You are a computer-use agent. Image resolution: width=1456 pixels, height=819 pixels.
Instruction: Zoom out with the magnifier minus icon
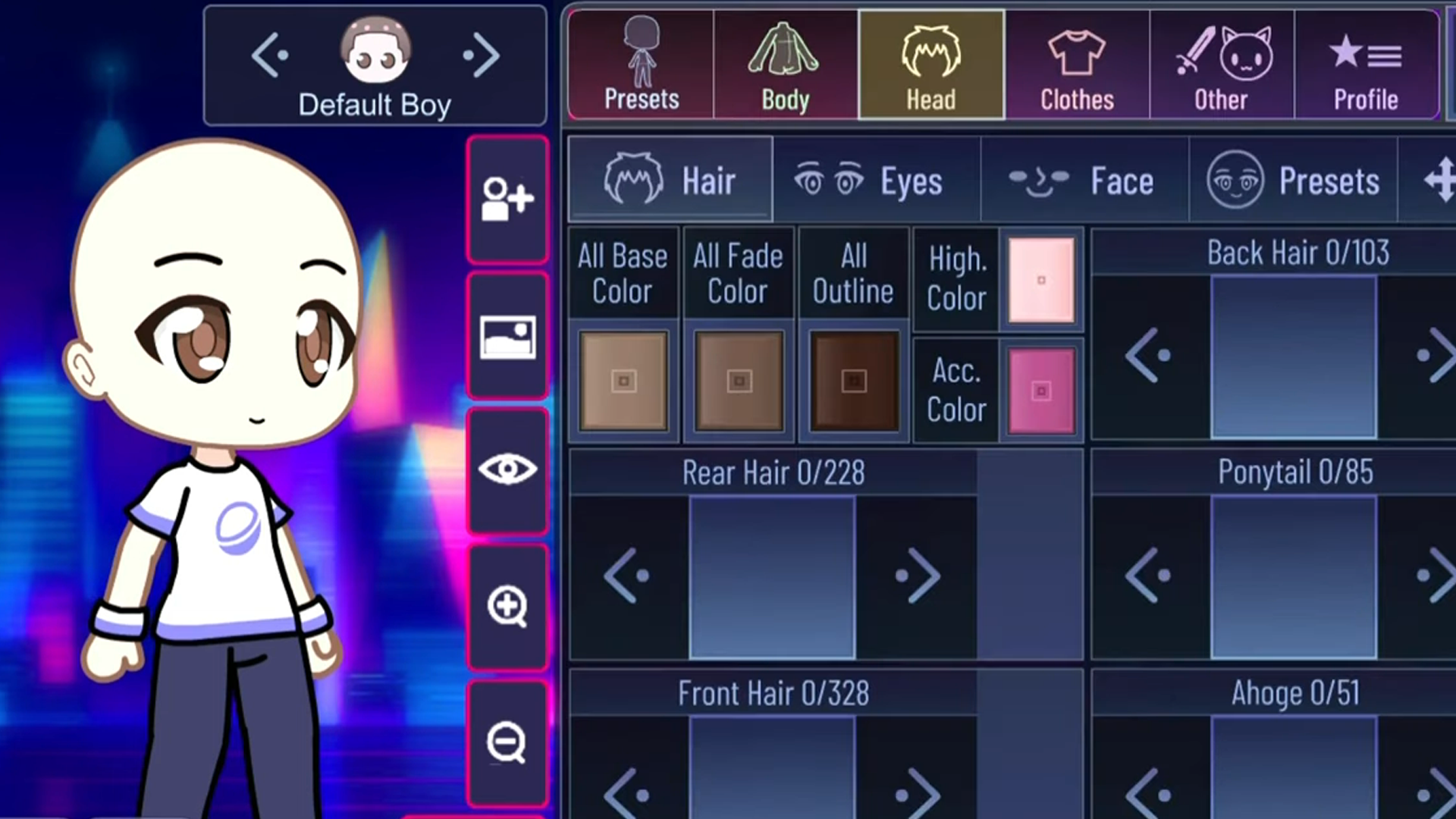click(507, 742)
